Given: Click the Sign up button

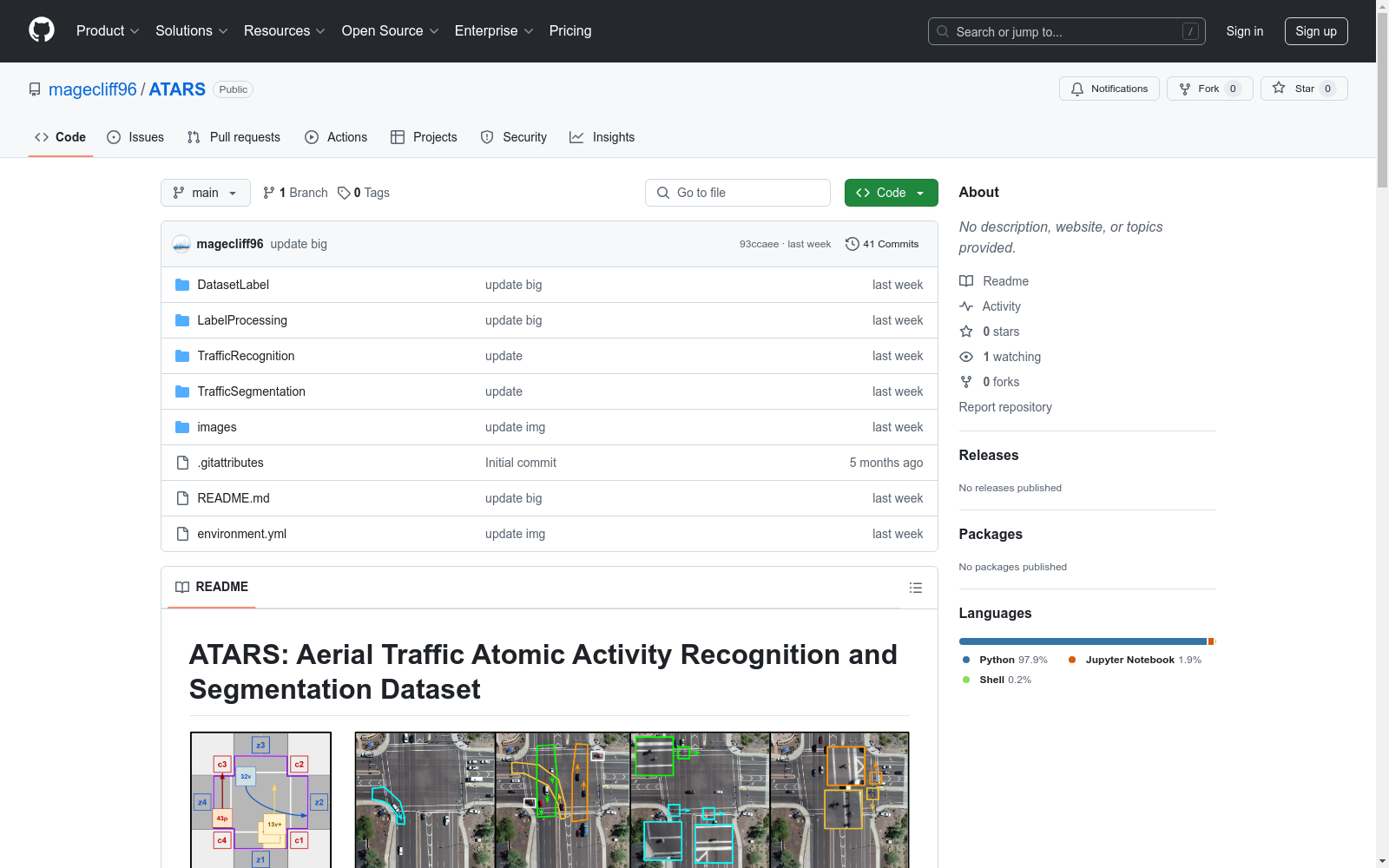Looking at the screenshot, I should pyautogui.click(x=1316, y=31).
